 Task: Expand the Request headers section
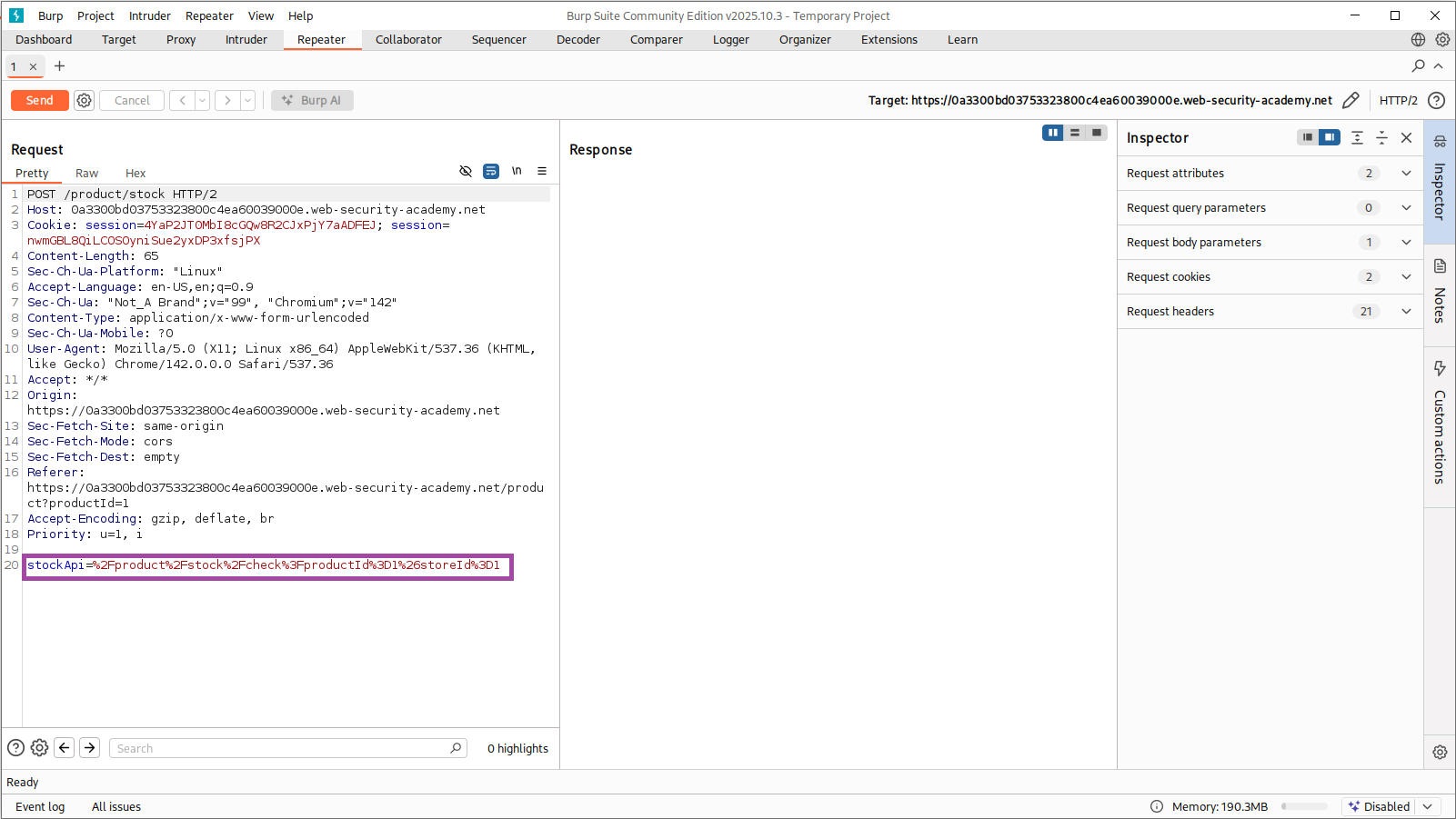click(1406, 312)
